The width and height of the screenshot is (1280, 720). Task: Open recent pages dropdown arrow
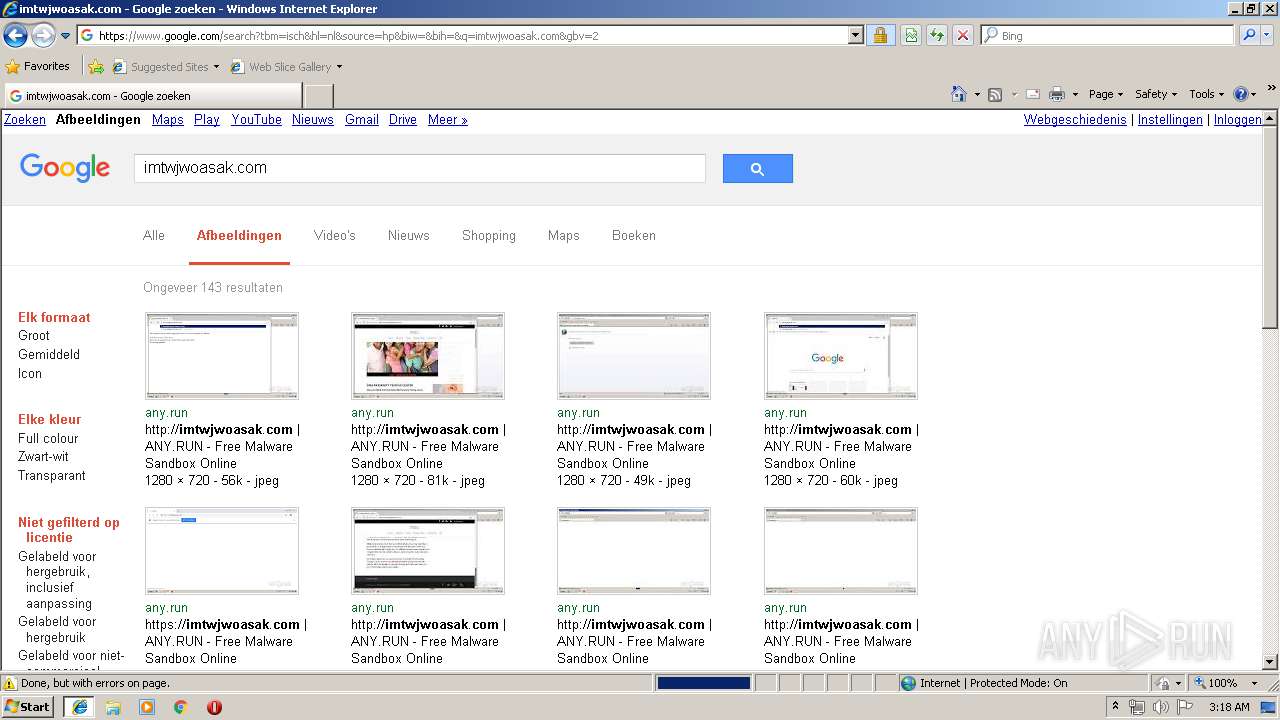tap(66, 36)
